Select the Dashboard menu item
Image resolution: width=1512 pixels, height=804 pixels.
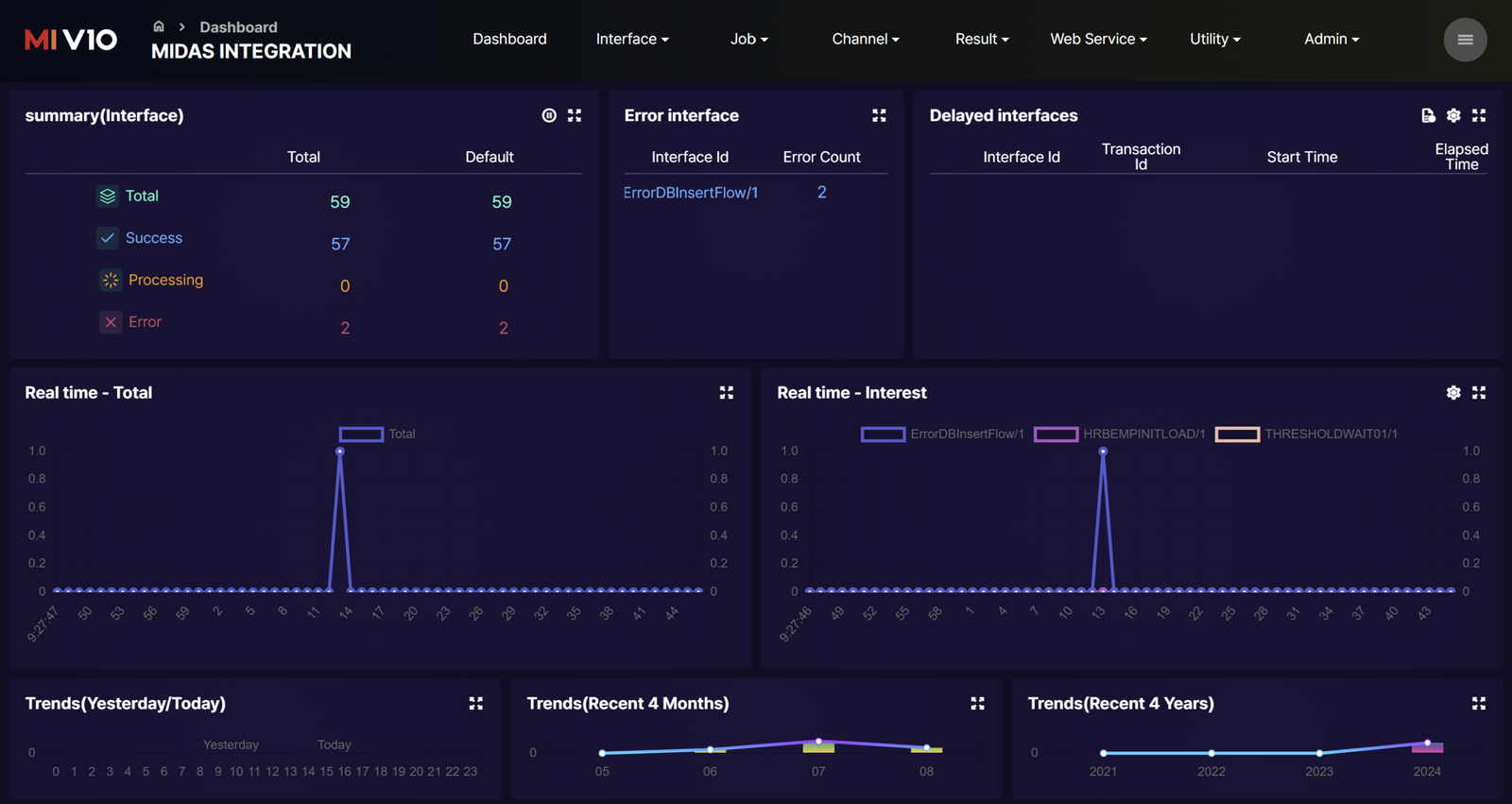[x=509, y=39]
